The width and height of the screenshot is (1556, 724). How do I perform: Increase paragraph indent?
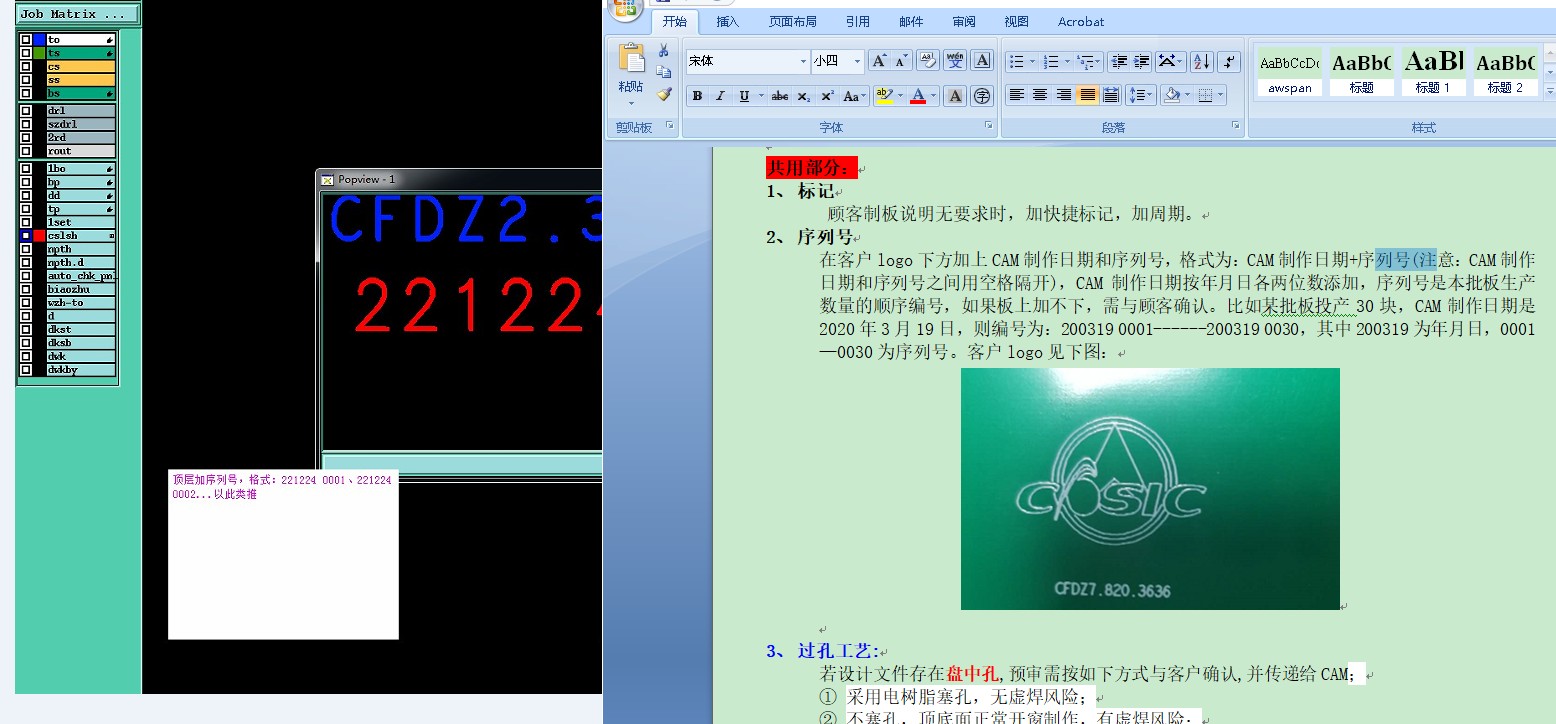(x=1141, y=61)
